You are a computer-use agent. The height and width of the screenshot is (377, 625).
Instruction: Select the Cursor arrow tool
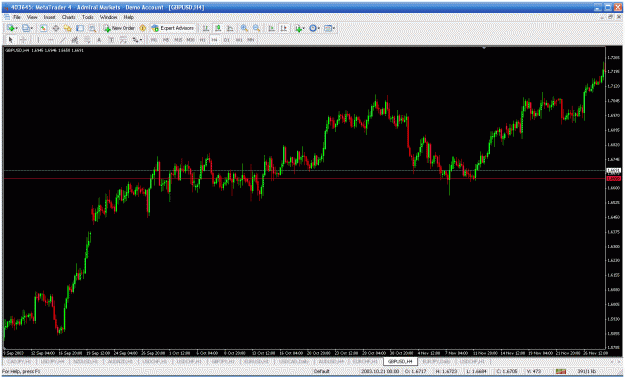coord(11,40)
